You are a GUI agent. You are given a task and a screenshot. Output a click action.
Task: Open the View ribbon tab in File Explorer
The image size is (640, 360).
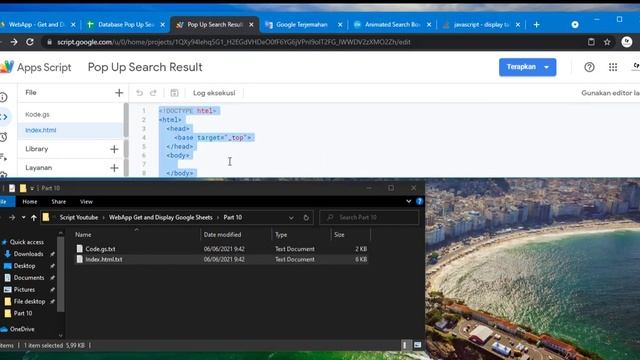pyautogui.click(x=86, y=202)
